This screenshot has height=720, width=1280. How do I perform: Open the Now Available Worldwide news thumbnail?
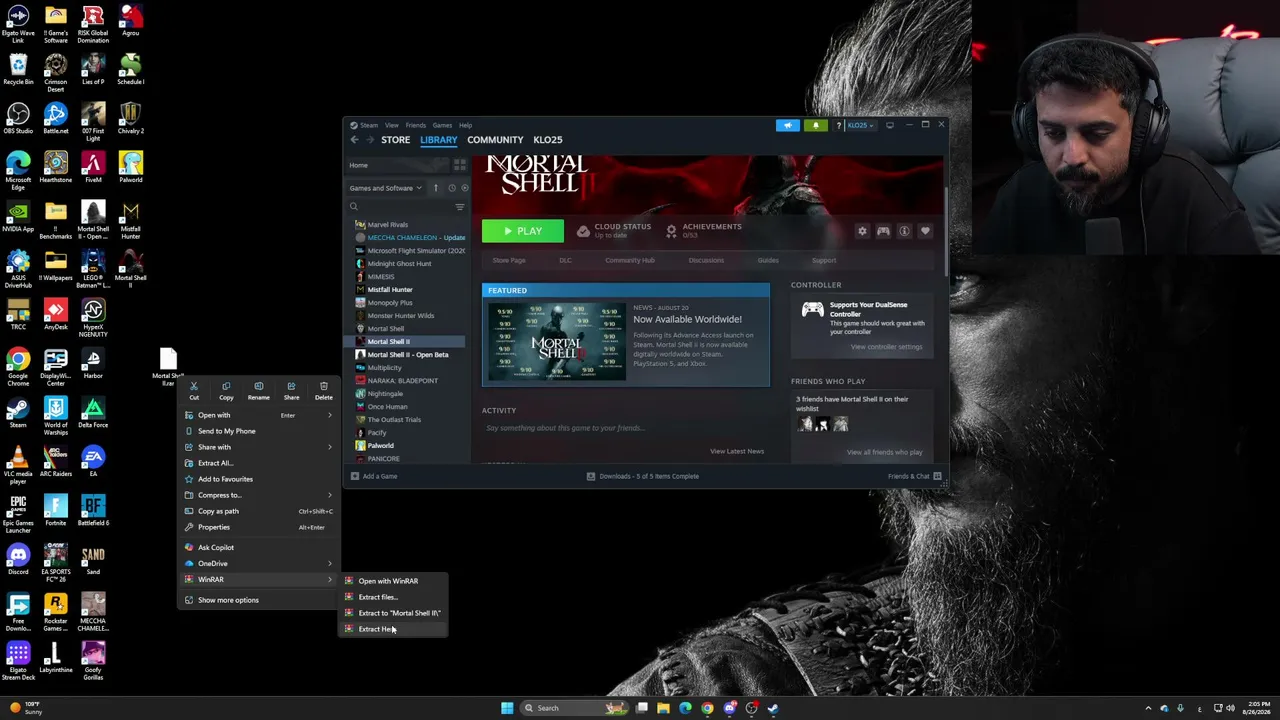[x=557, y=342]
